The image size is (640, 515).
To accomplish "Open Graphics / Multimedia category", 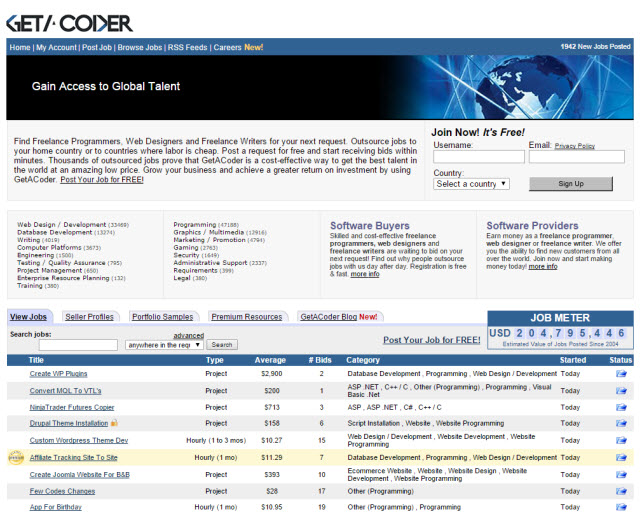I will tap(209, 232).
